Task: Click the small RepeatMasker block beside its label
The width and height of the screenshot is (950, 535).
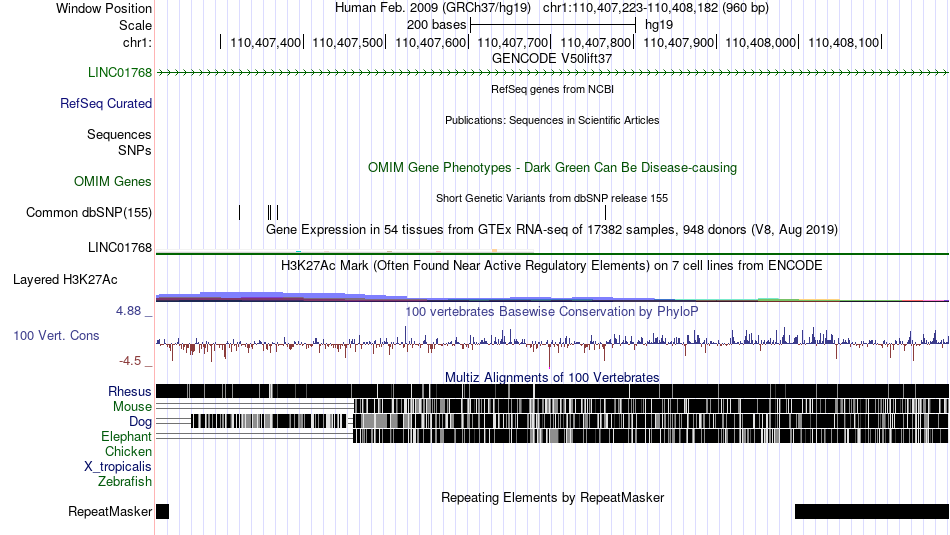Action: (x=162, y=511)
